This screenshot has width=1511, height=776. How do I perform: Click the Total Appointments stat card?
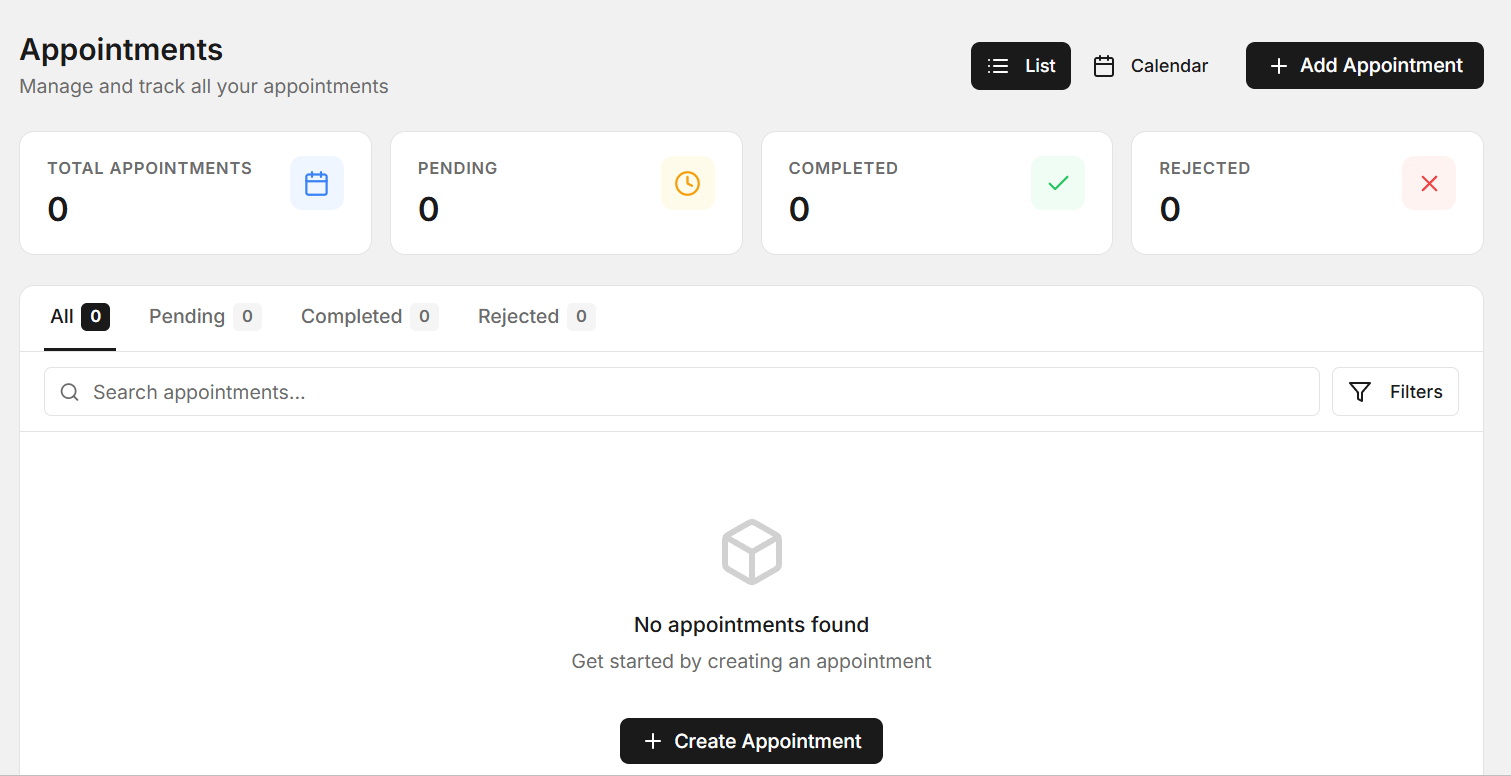click(x=195, y=193)
